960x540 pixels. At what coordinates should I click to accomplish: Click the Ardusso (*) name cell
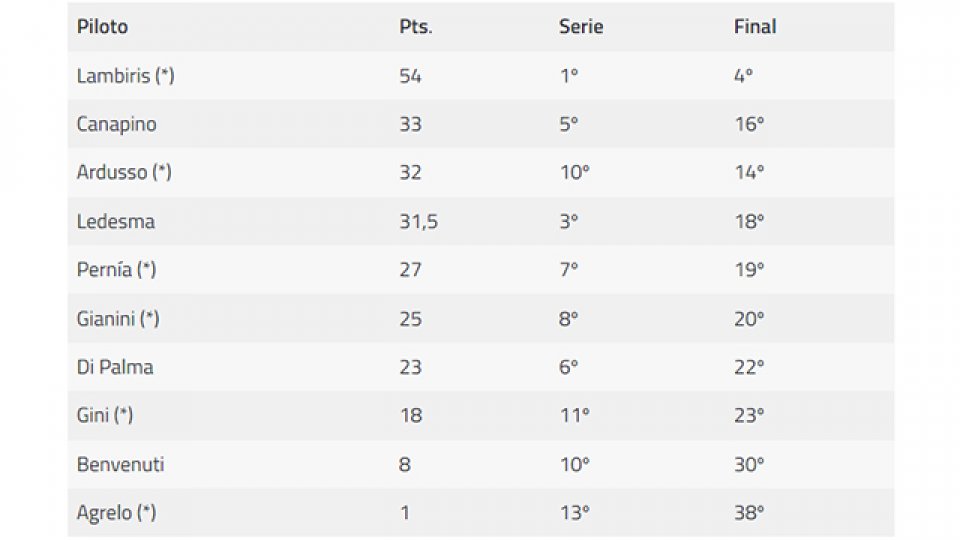tap(124, 172)
